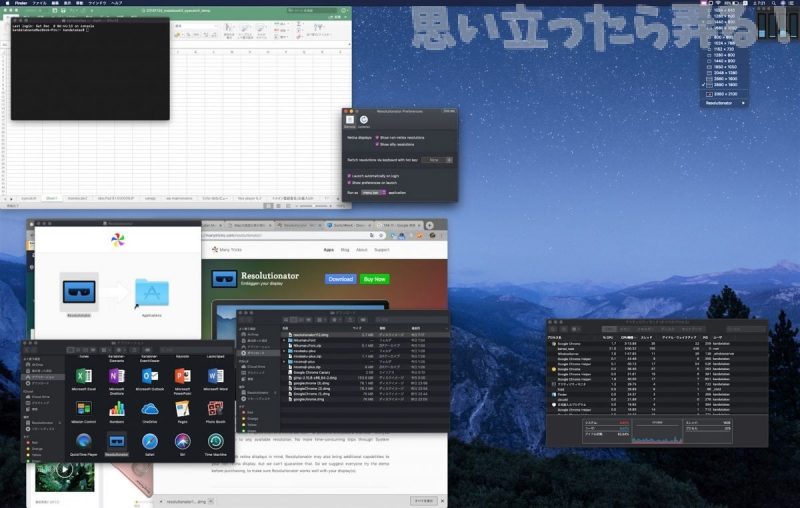Click the Support link on Many Tricks site
This screenshot has width=800, height=508.
pos(382,250)
